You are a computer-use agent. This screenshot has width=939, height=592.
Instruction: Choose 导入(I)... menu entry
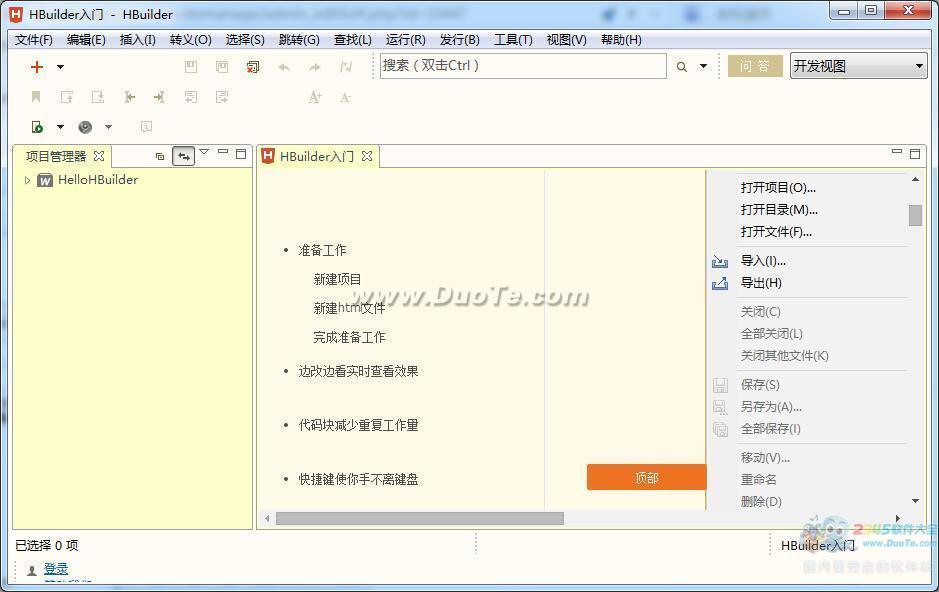[763, 260]
